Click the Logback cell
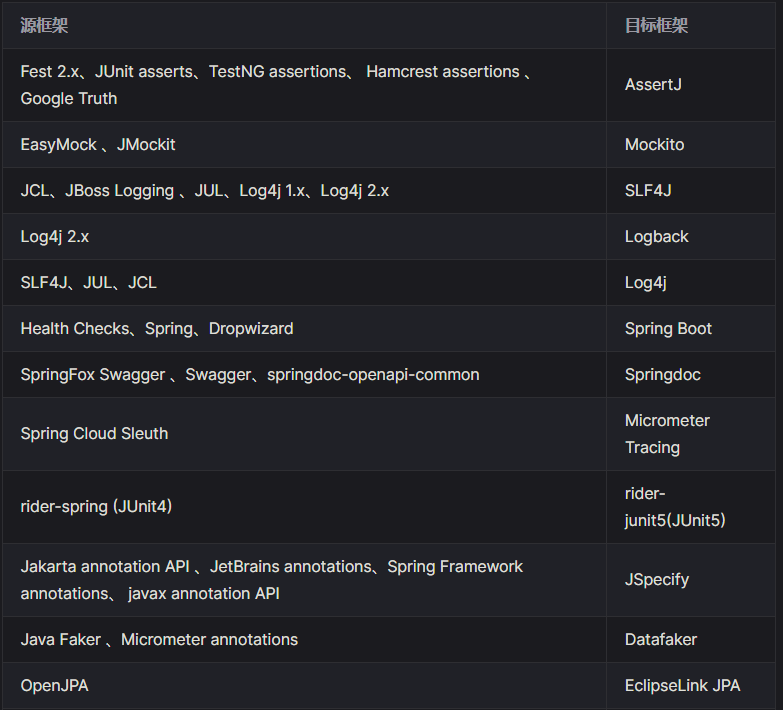Screen dimensions: 783x710 (x=691, y=236)
